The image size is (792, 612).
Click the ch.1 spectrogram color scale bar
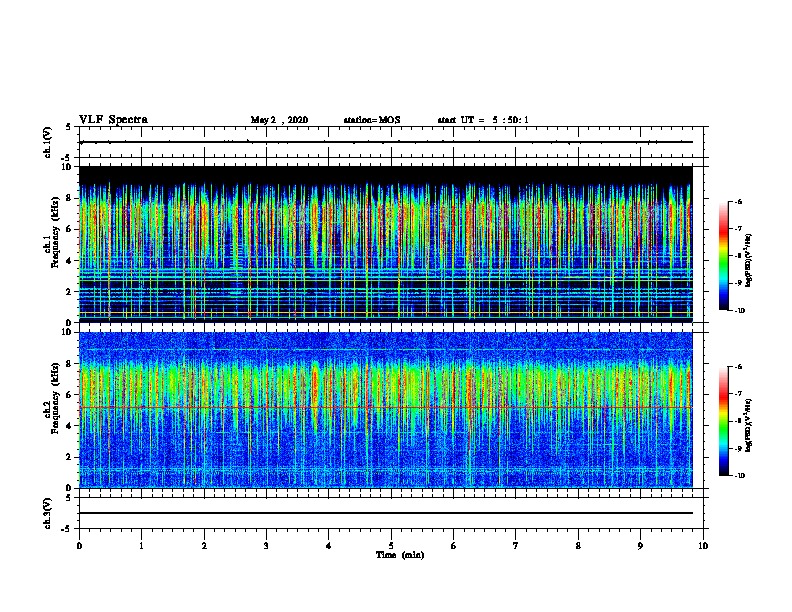pos(724,256)
